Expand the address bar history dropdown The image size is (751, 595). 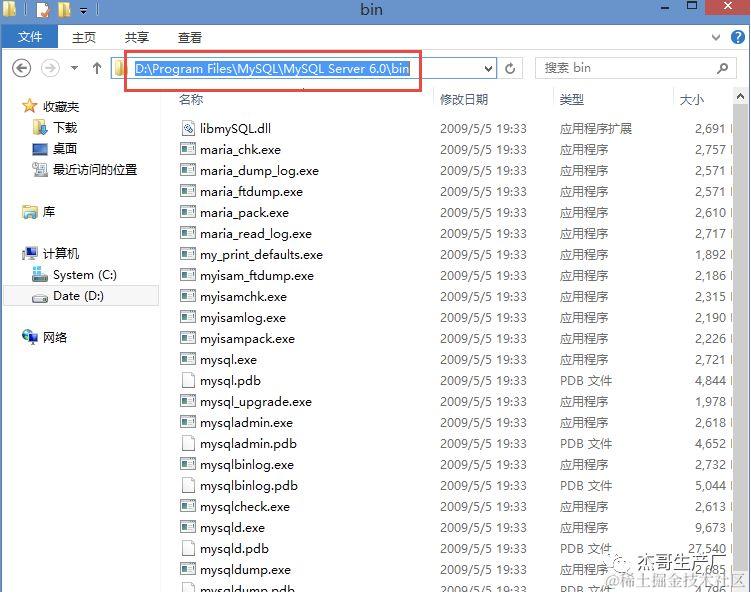[x=488, y=69]
